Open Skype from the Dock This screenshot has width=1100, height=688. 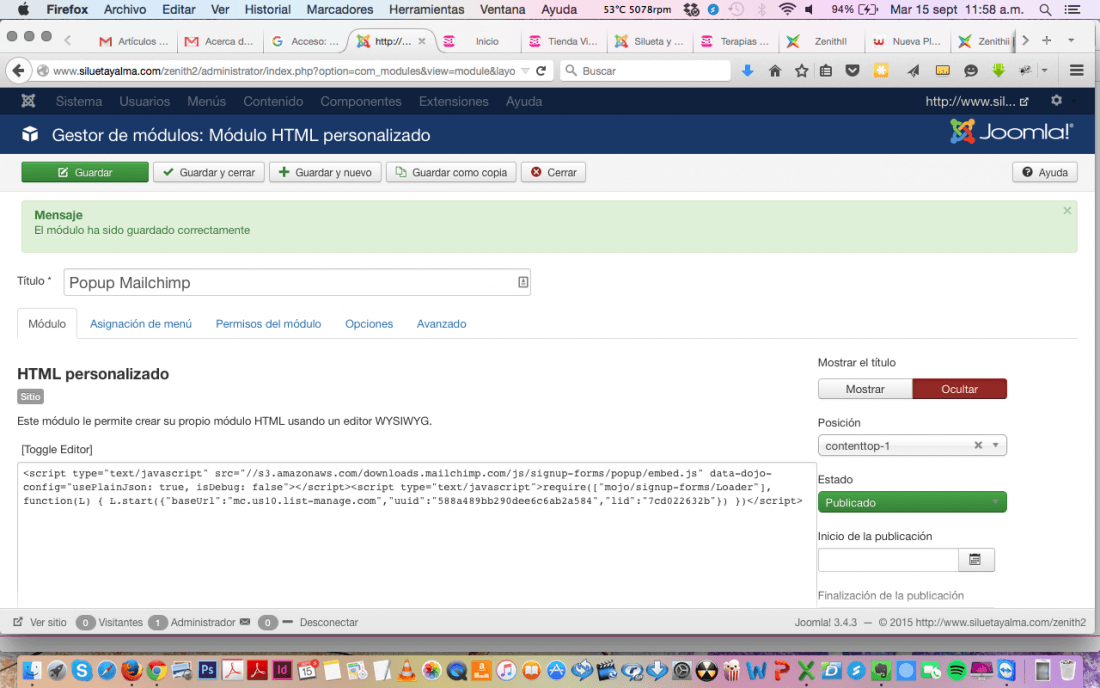coord(81,670)
